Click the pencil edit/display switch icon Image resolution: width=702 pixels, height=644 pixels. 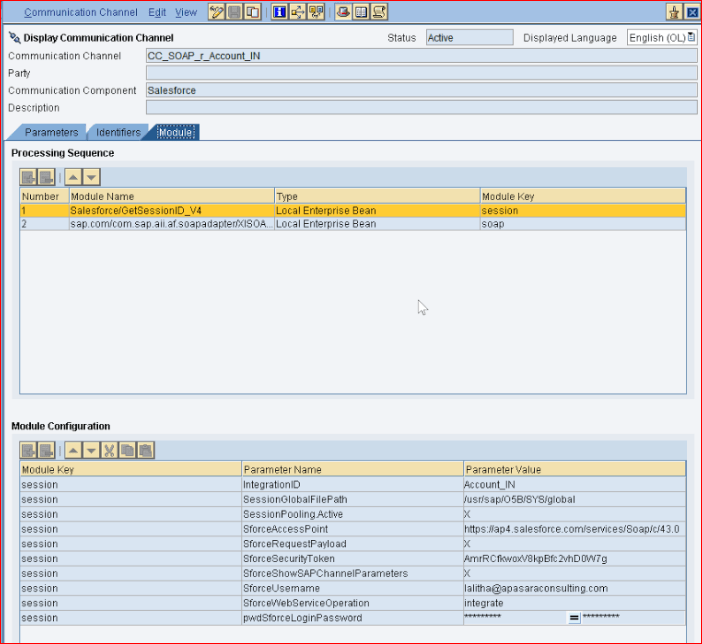pos(216,12)
